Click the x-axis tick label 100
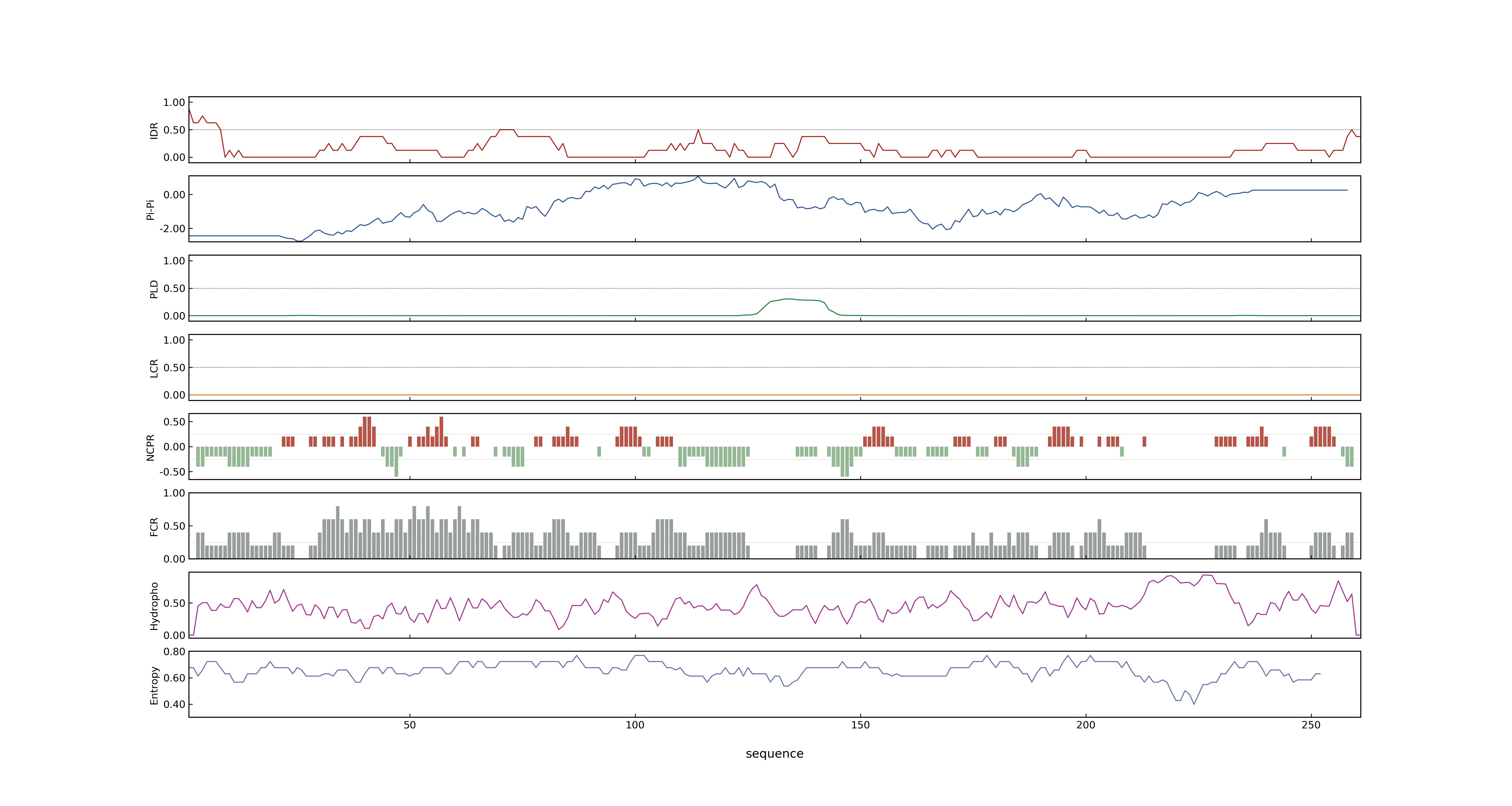Image resolution: width=1512 pixels, height=806 pixels. [x=635, y=725]
